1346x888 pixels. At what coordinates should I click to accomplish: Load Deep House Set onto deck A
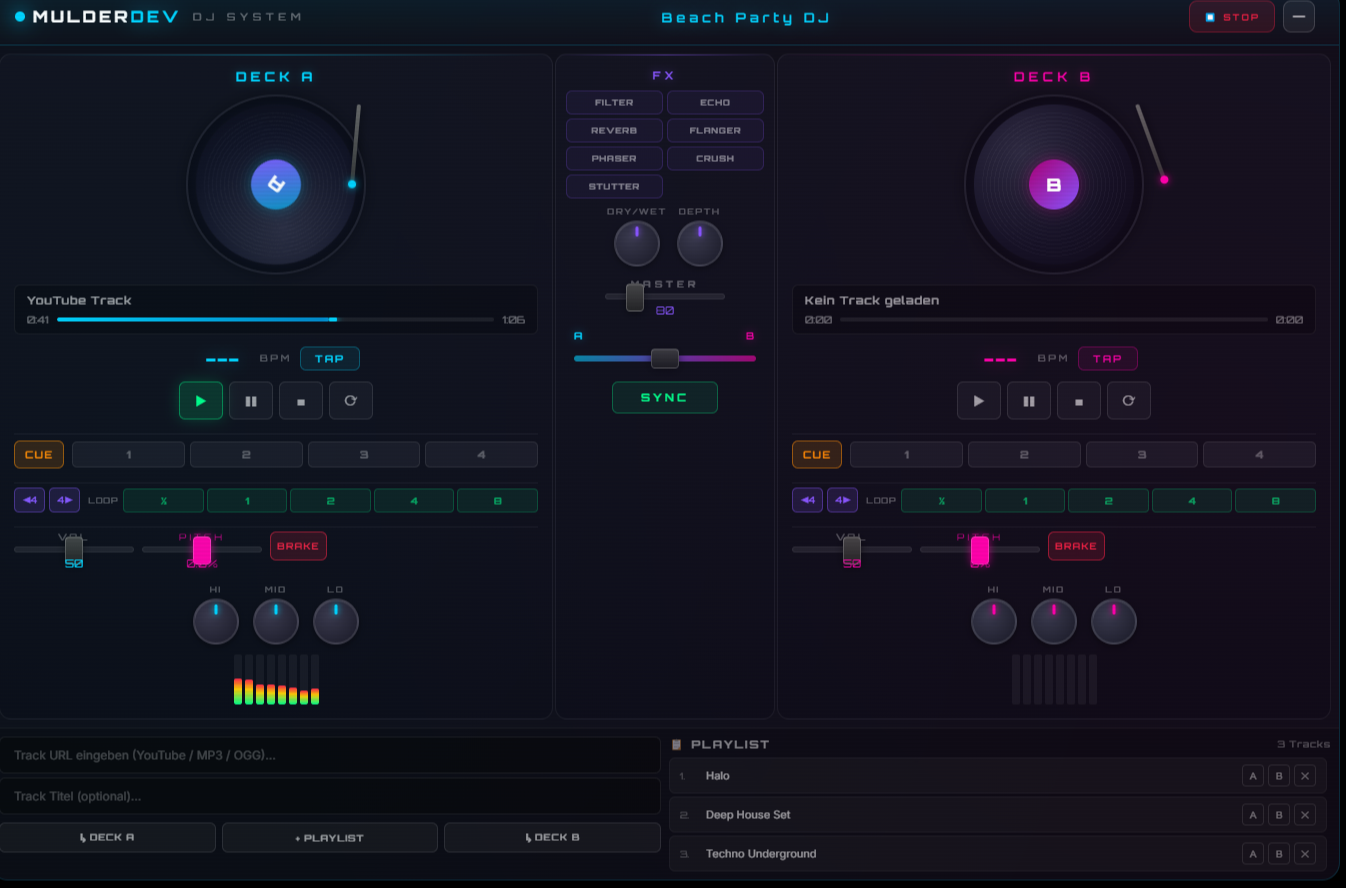coord(1252,815)
